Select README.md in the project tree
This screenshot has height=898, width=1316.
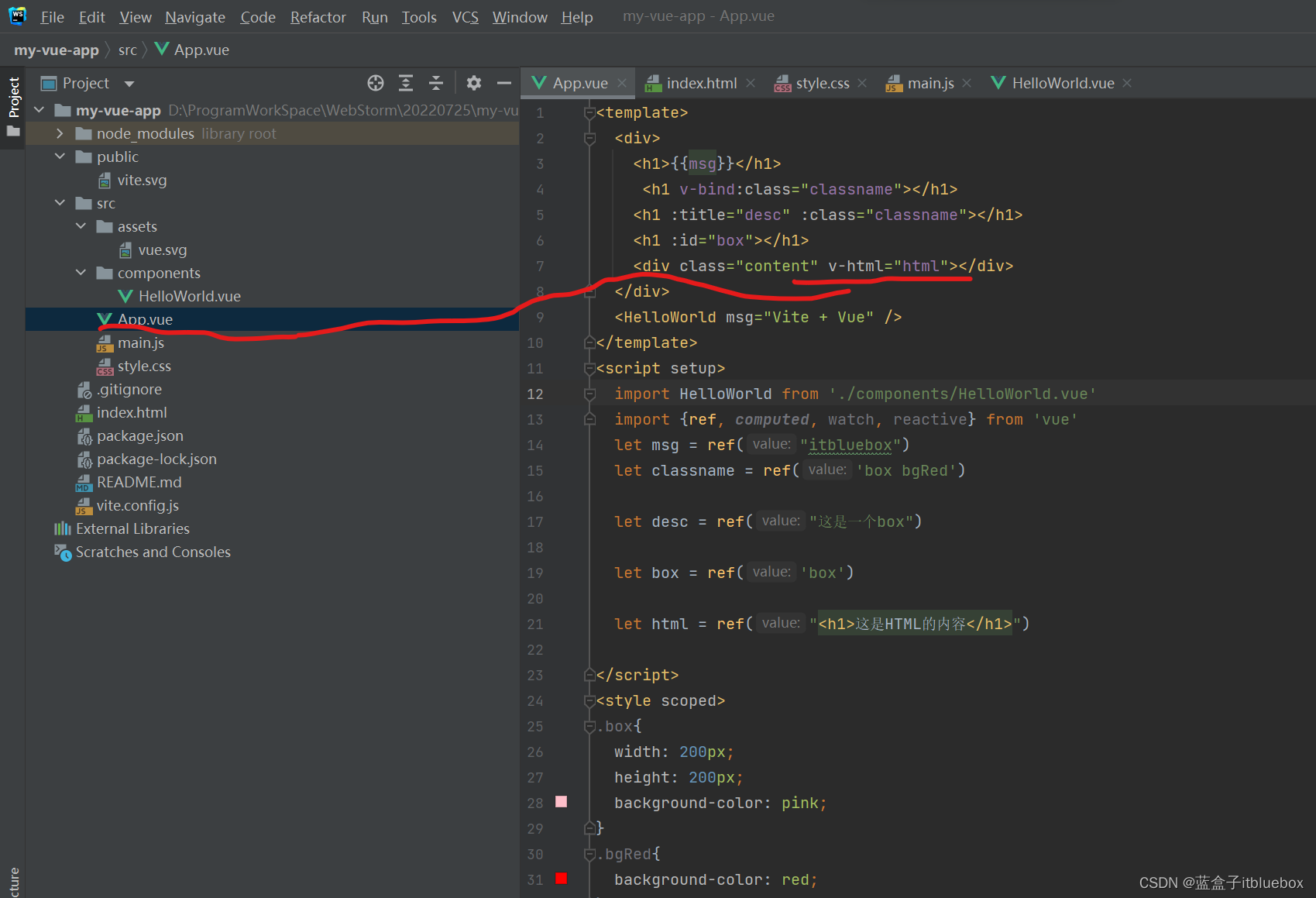(x=139, y=482)
